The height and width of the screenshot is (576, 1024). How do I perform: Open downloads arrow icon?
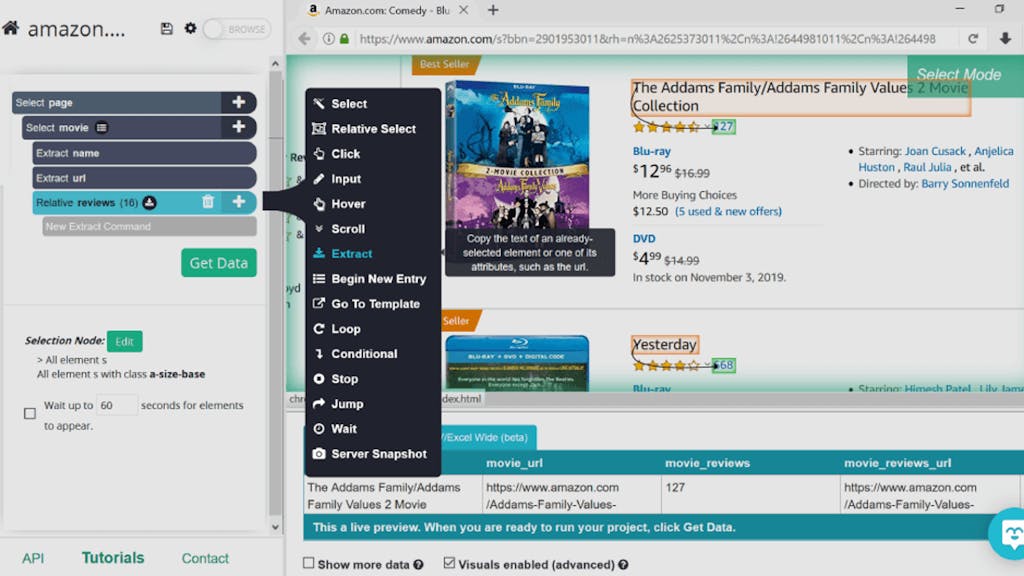click(1005, 39)
